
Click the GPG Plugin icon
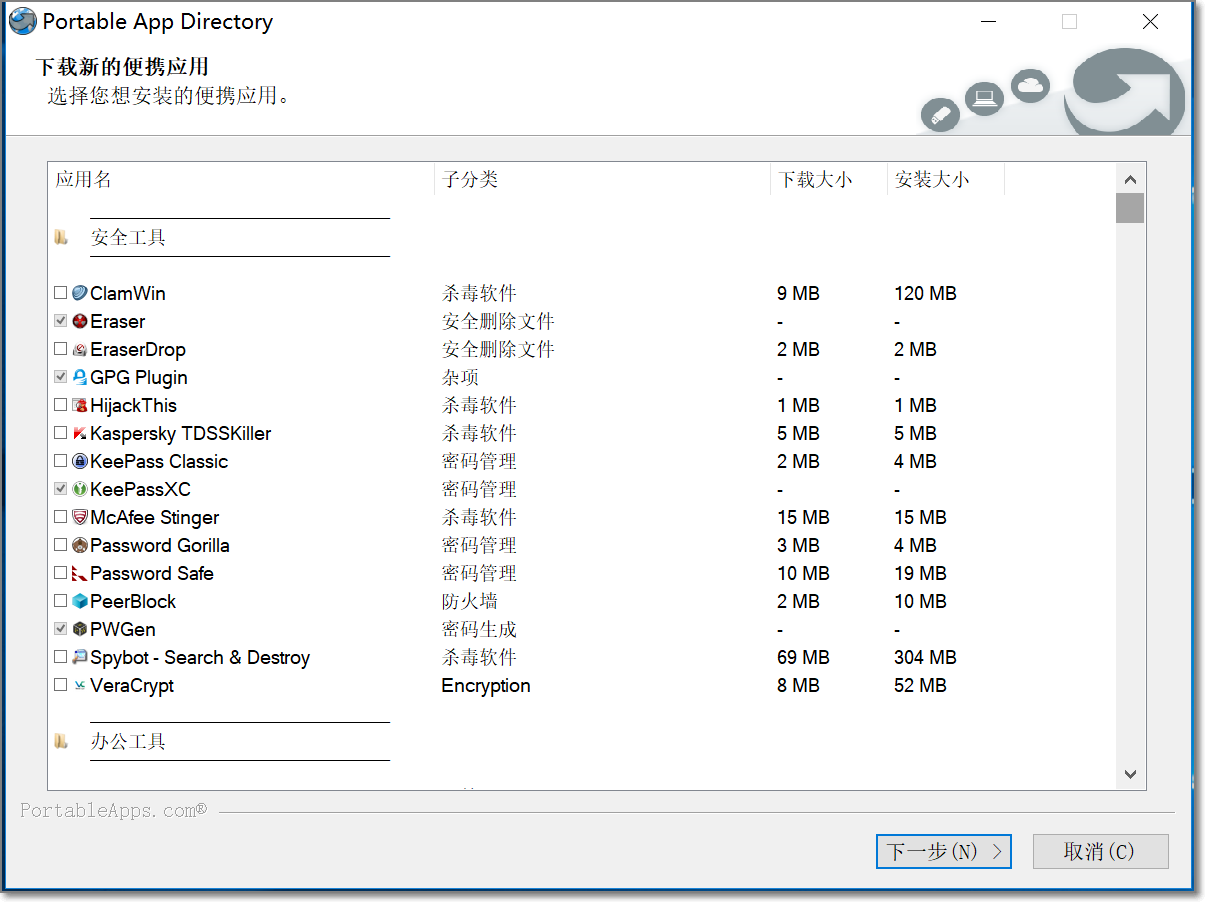[80, 377]
